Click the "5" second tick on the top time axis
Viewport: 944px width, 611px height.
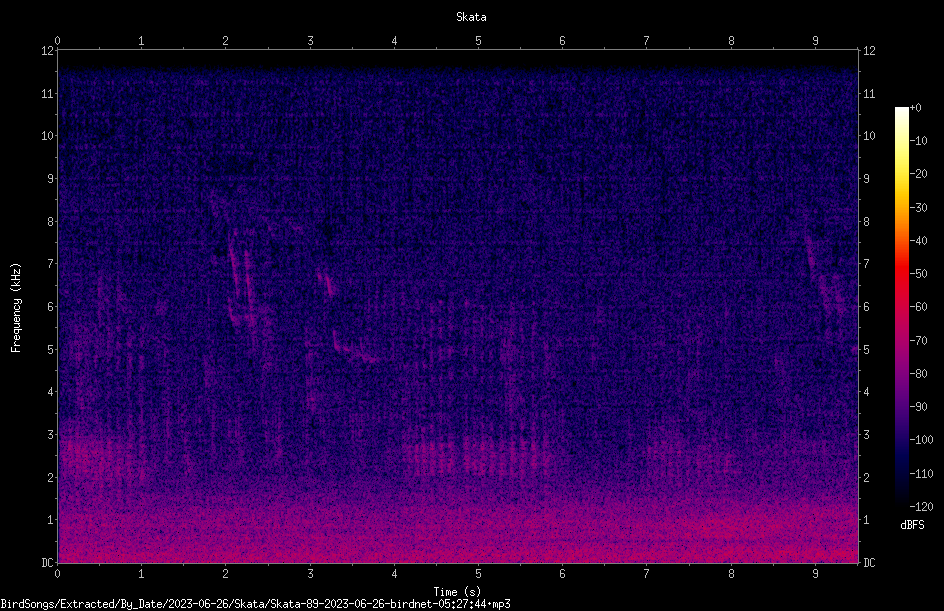(479, 41)
